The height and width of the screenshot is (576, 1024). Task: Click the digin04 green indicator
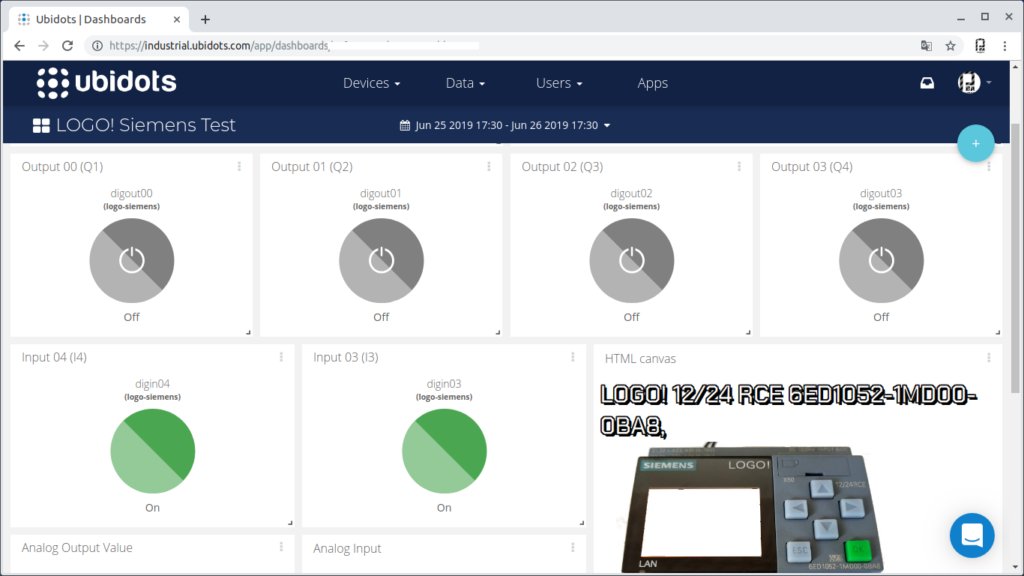click(153, 451)
